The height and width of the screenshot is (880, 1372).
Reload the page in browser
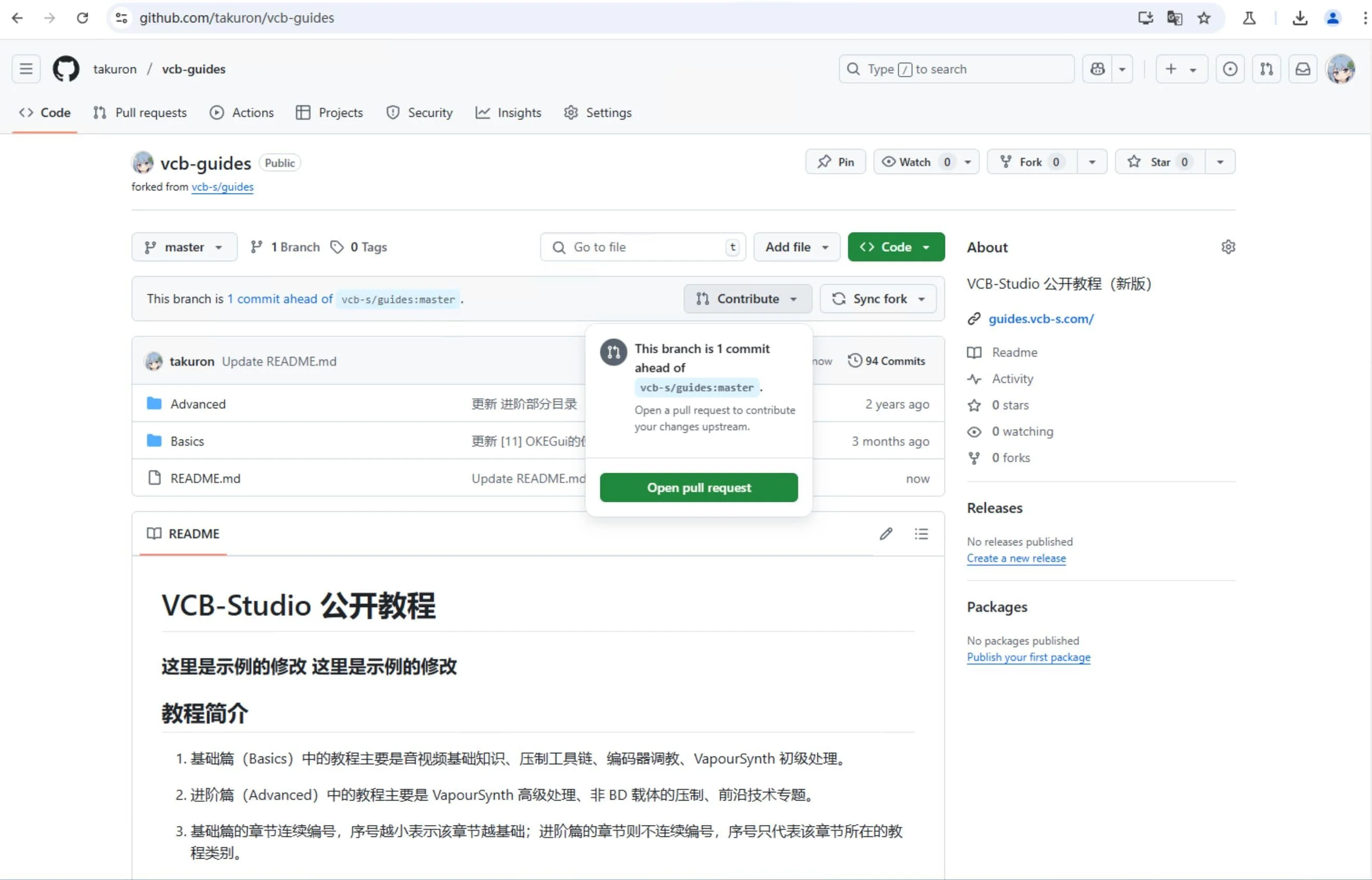pyautogui.click(x=83, y=18)
